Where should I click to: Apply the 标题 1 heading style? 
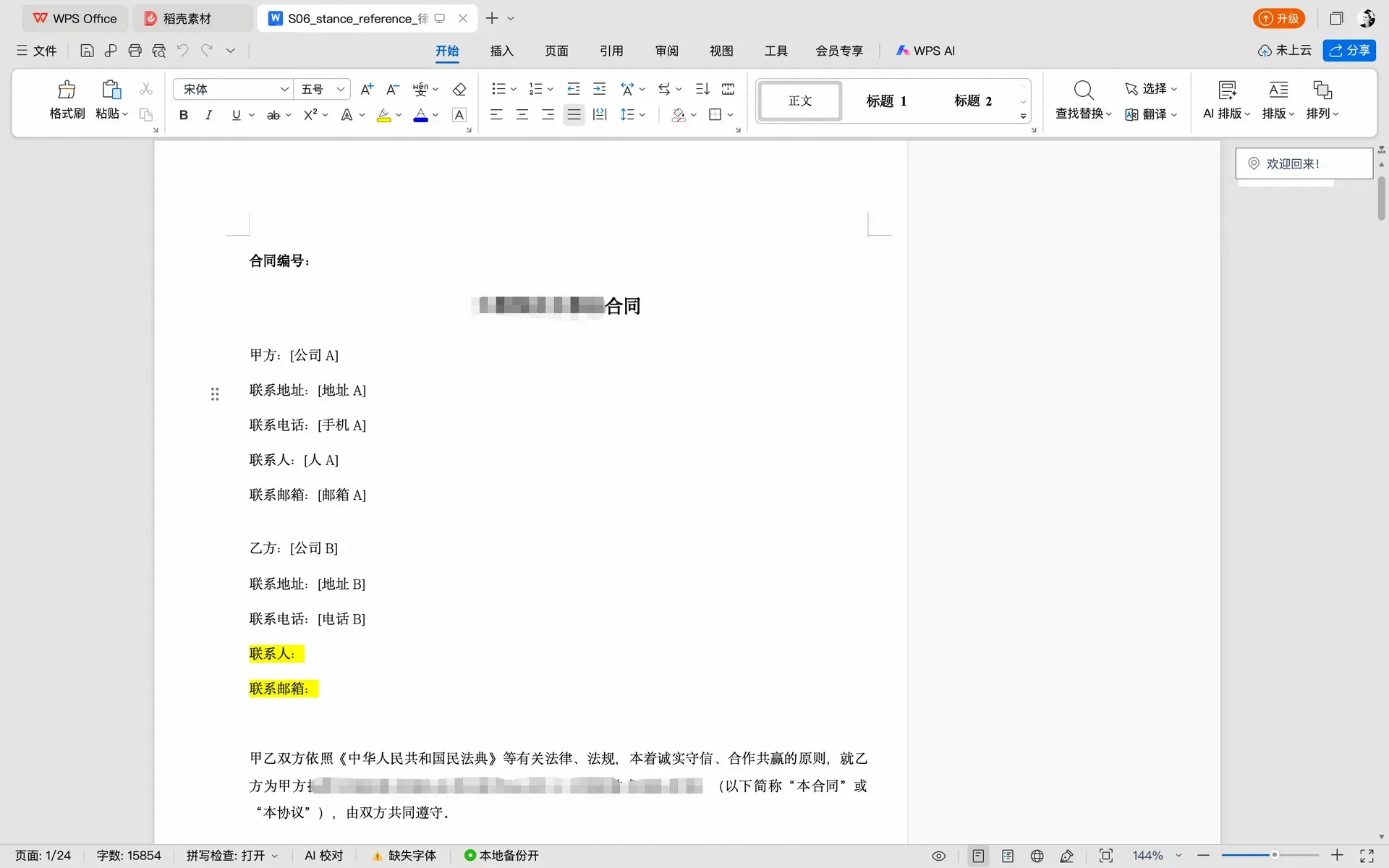point(886,101)
